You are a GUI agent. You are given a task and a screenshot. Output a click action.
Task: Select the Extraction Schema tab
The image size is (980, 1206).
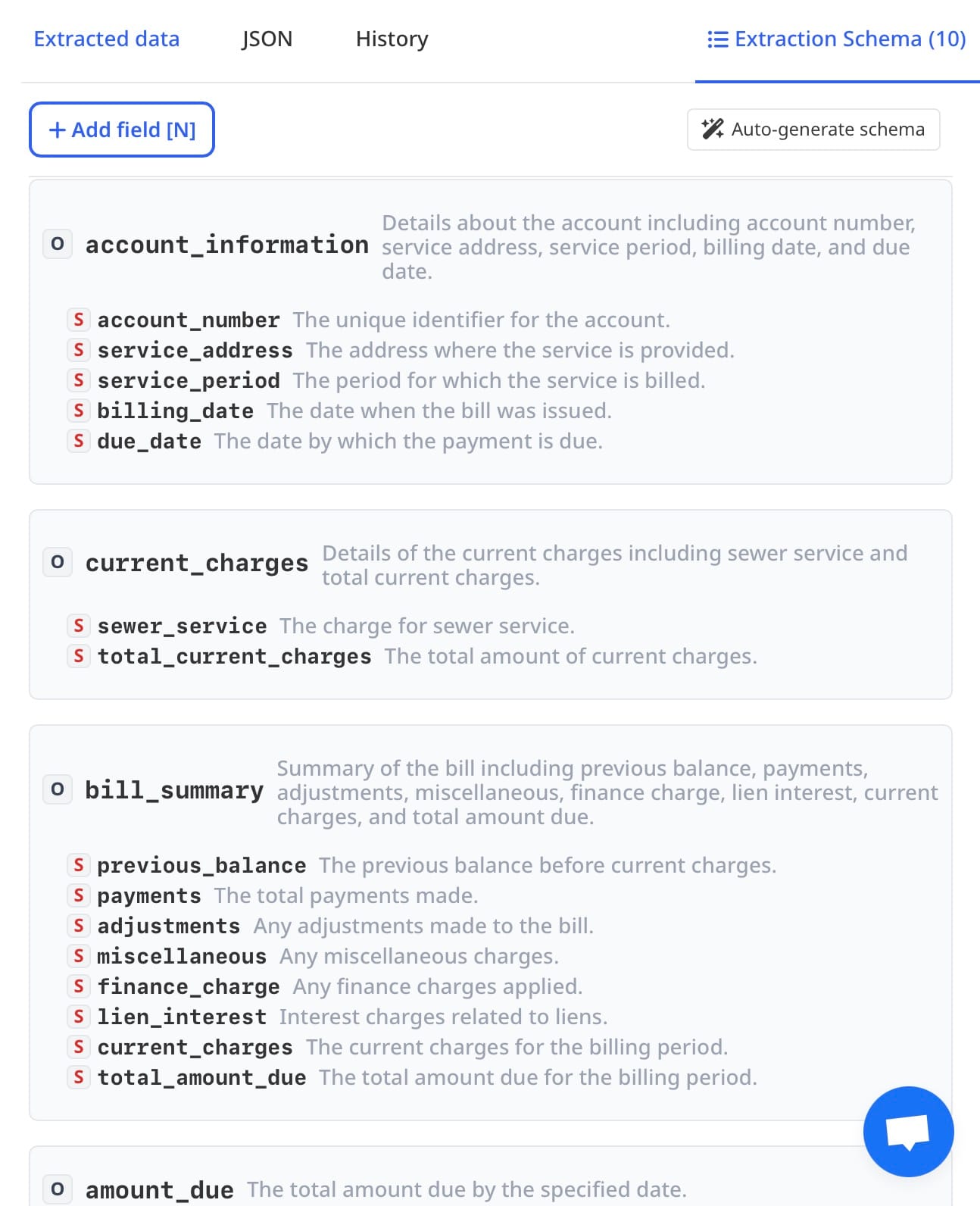pyautogui.click(x=836, y=39)
